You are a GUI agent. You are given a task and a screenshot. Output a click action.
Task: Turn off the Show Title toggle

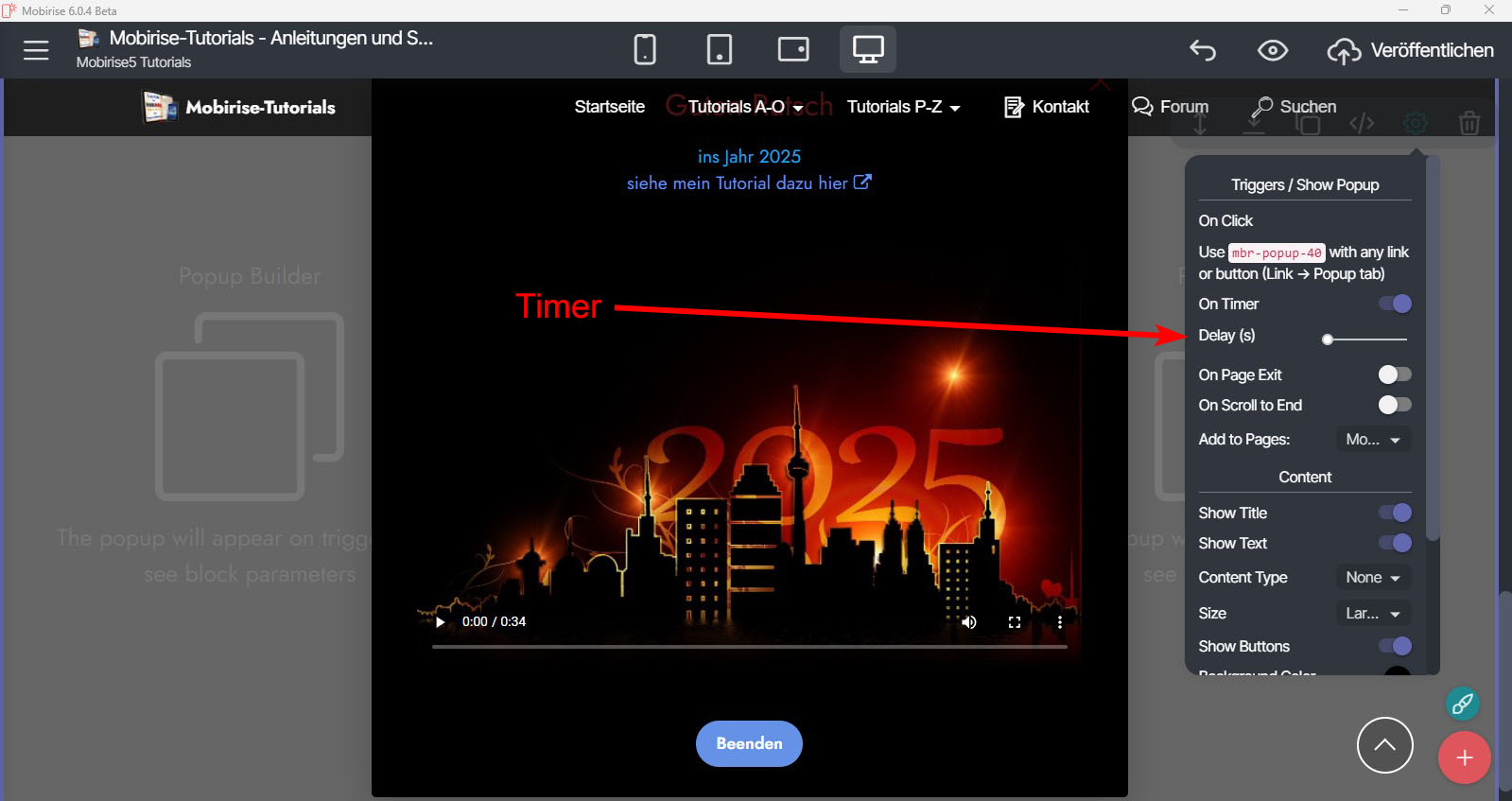[x=1395, y=513]
